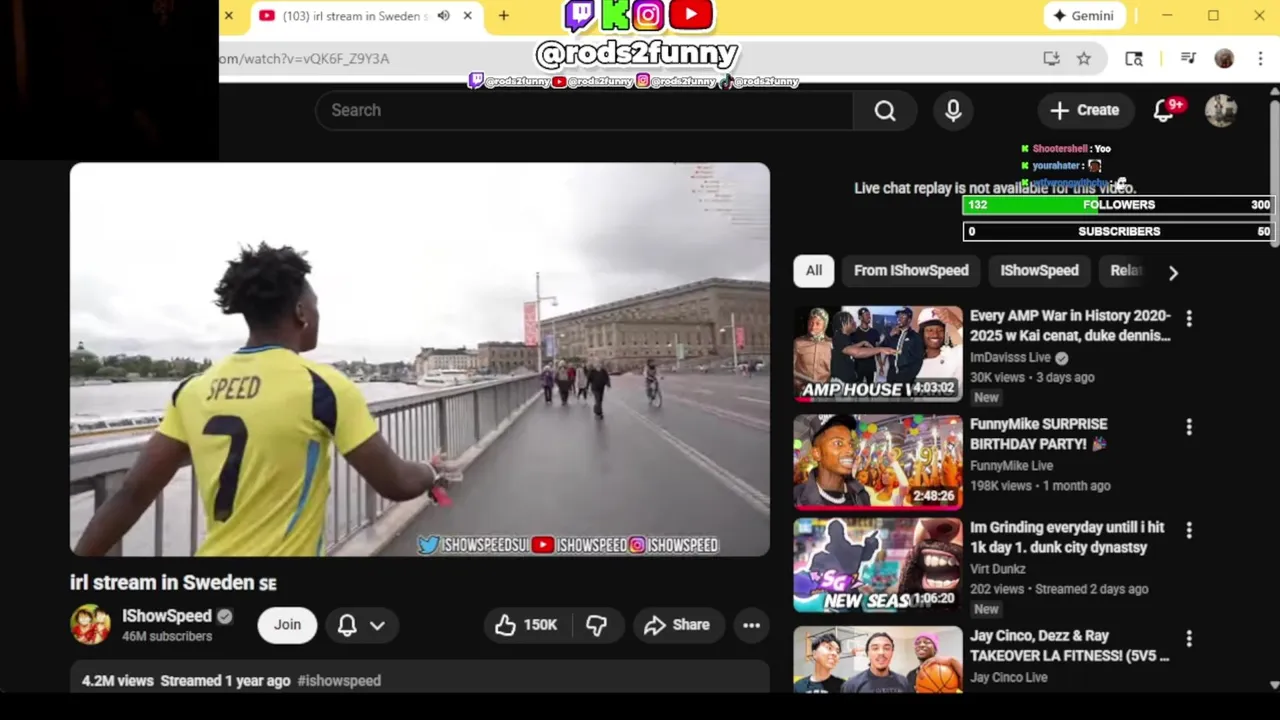Image resolution: width=1280 pixels, height=720 pixels.
Task: Click the Jay Cinco, Dezz & Ray title
Action: (1069, 646)
